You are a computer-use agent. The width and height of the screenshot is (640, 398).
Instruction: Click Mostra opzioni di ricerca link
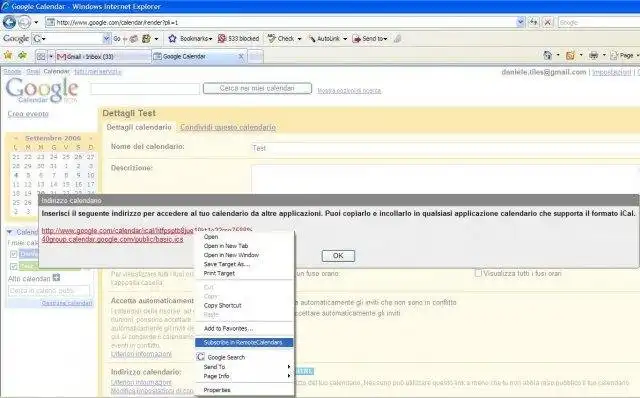tap(349, 91)
